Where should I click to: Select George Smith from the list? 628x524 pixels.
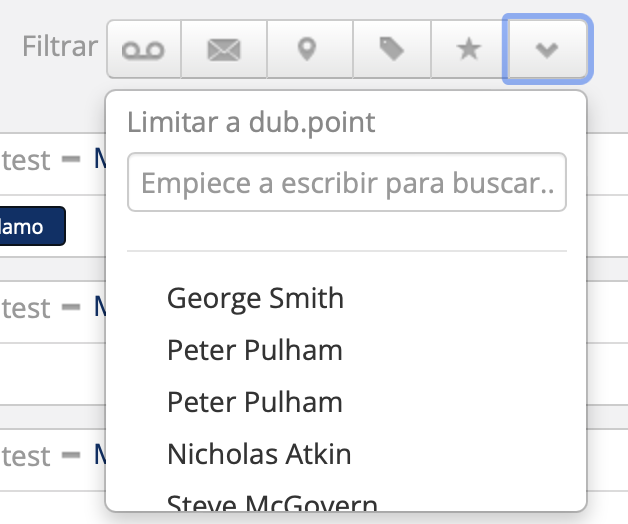click(256, 298)
